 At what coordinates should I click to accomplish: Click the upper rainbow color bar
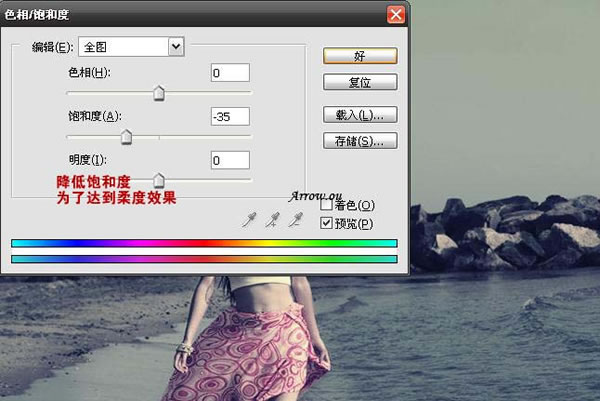[204, 243]
